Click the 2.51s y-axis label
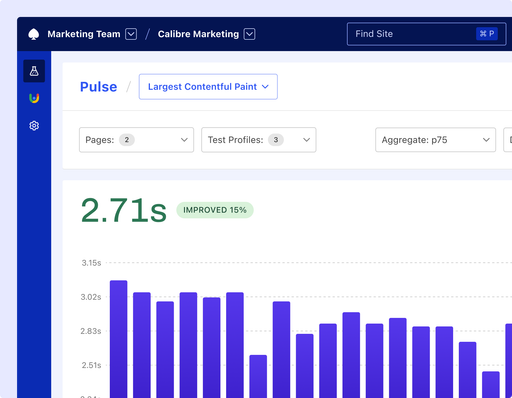512x398 pixels. (x=91, y=365)
